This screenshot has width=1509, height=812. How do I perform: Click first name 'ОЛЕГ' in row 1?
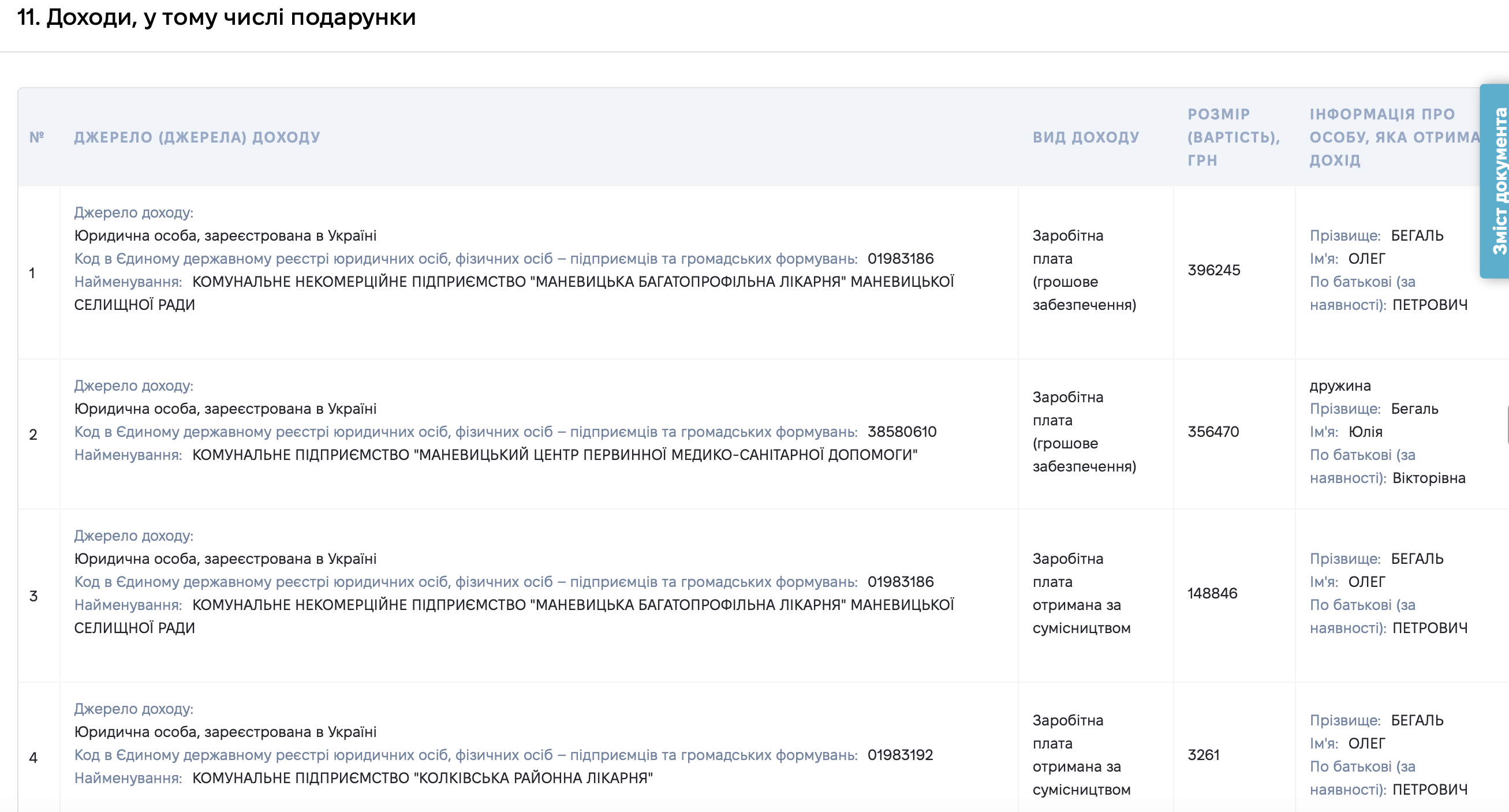tap(1366, 258)
